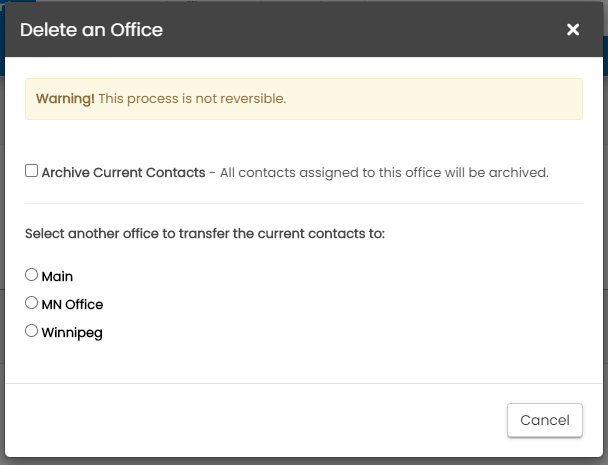Click the Winnipeg label text
The width and height of the screenshot is (608, 465).
pos(72,332)
